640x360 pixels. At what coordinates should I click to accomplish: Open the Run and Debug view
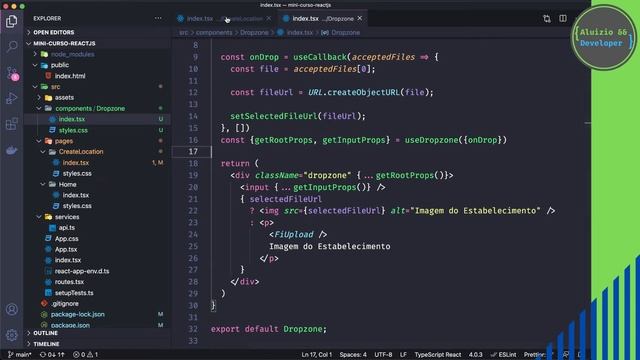[x=12, y=98]
